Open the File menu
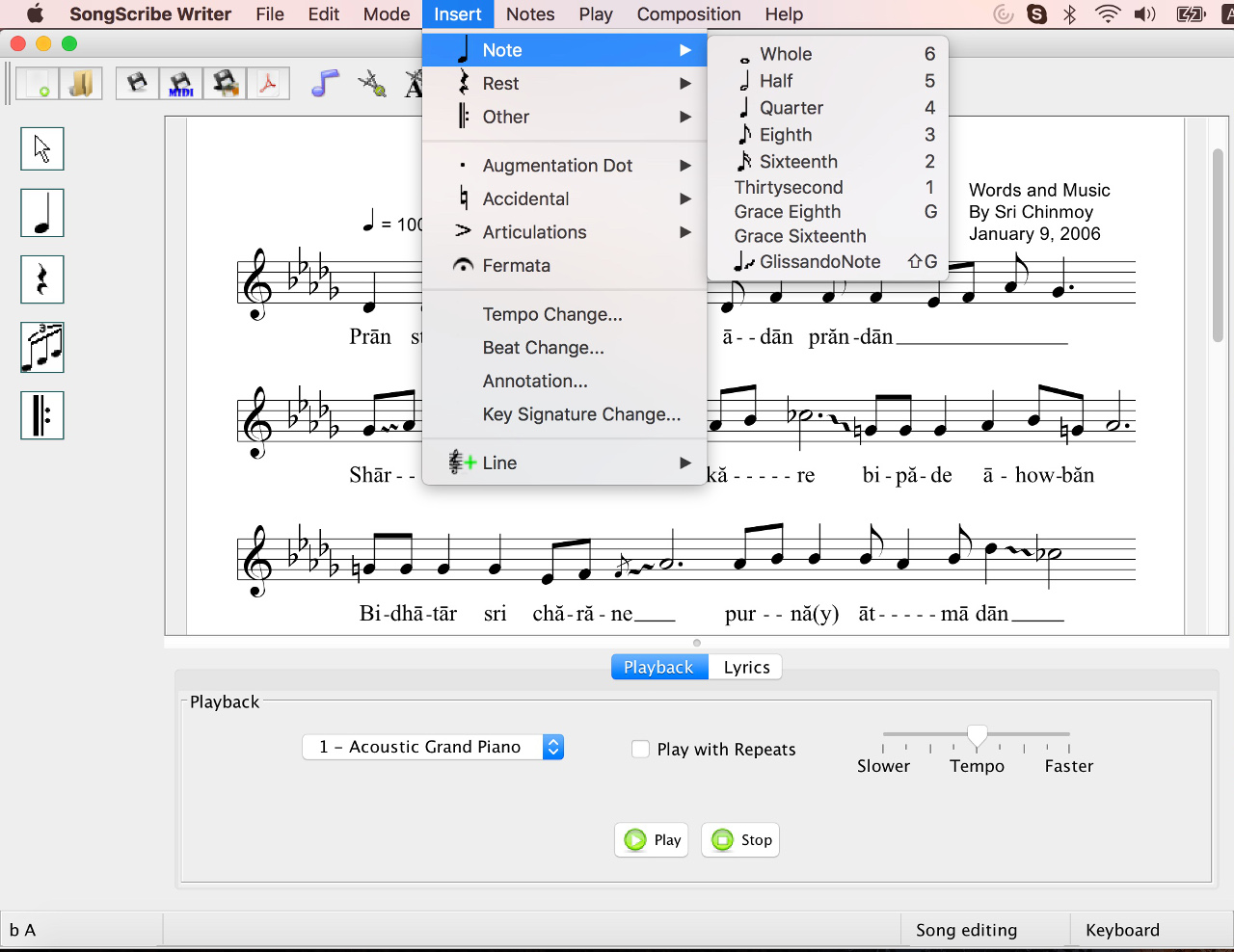The height and width of the screenshot is (952, 1234). click(x=270, y=14)
